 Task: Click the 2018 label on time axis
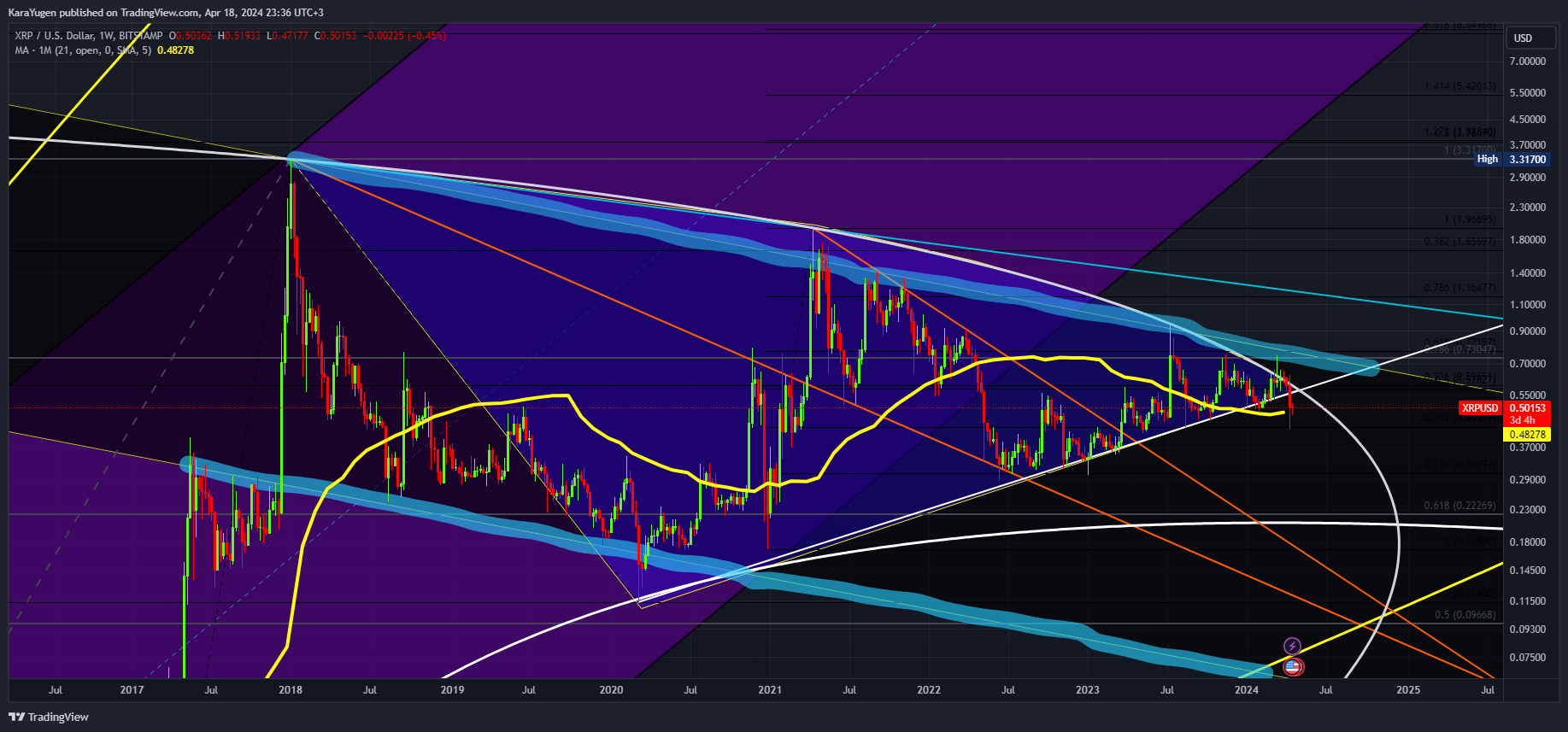[x=291, y=690]
